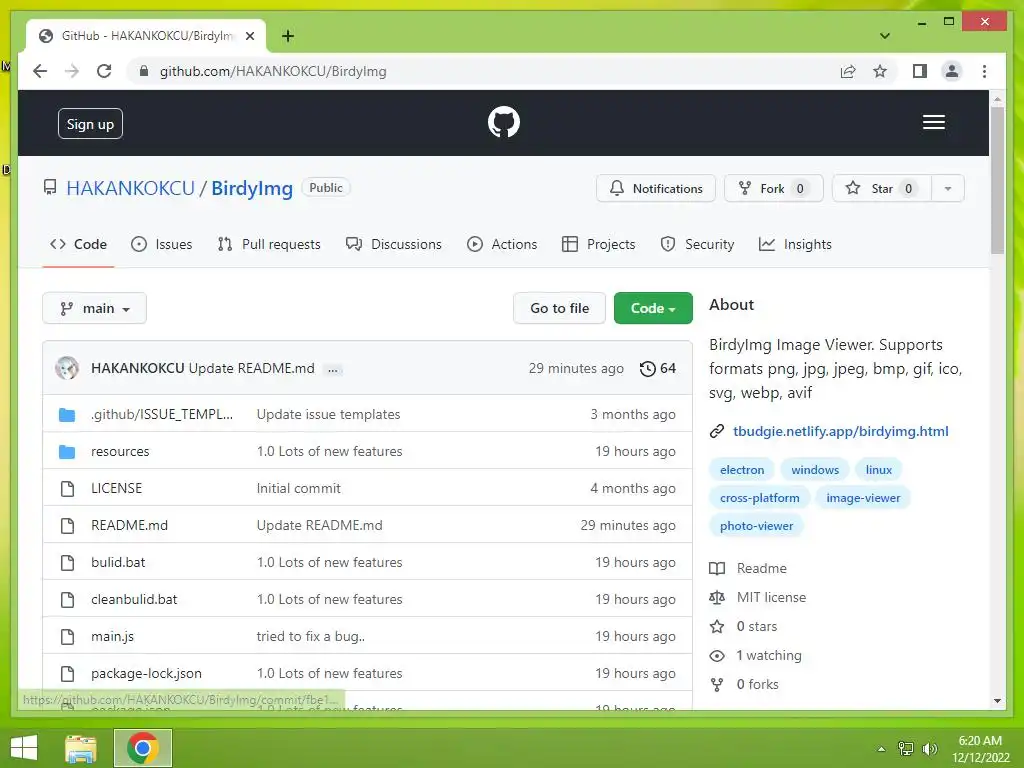Open the Issues tab
The height and width of the screenshot is (768, 1024).
click(162, 244)
